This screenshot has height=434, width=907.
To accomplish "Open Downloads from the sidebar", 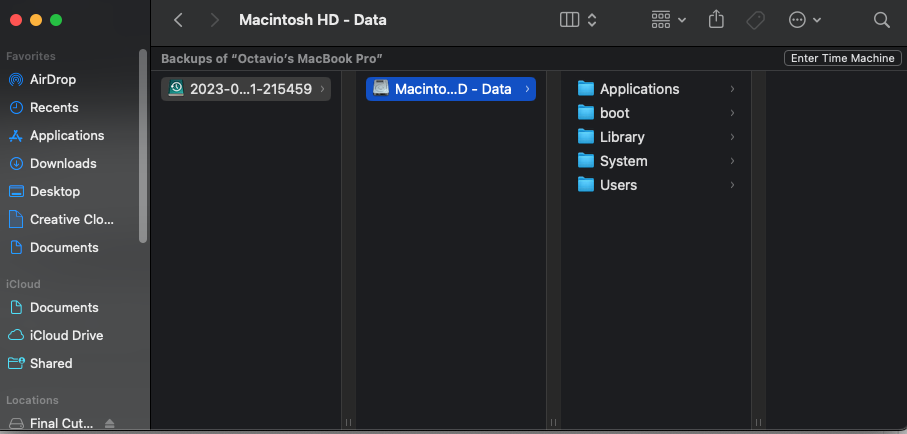I will tap(62, 163).
